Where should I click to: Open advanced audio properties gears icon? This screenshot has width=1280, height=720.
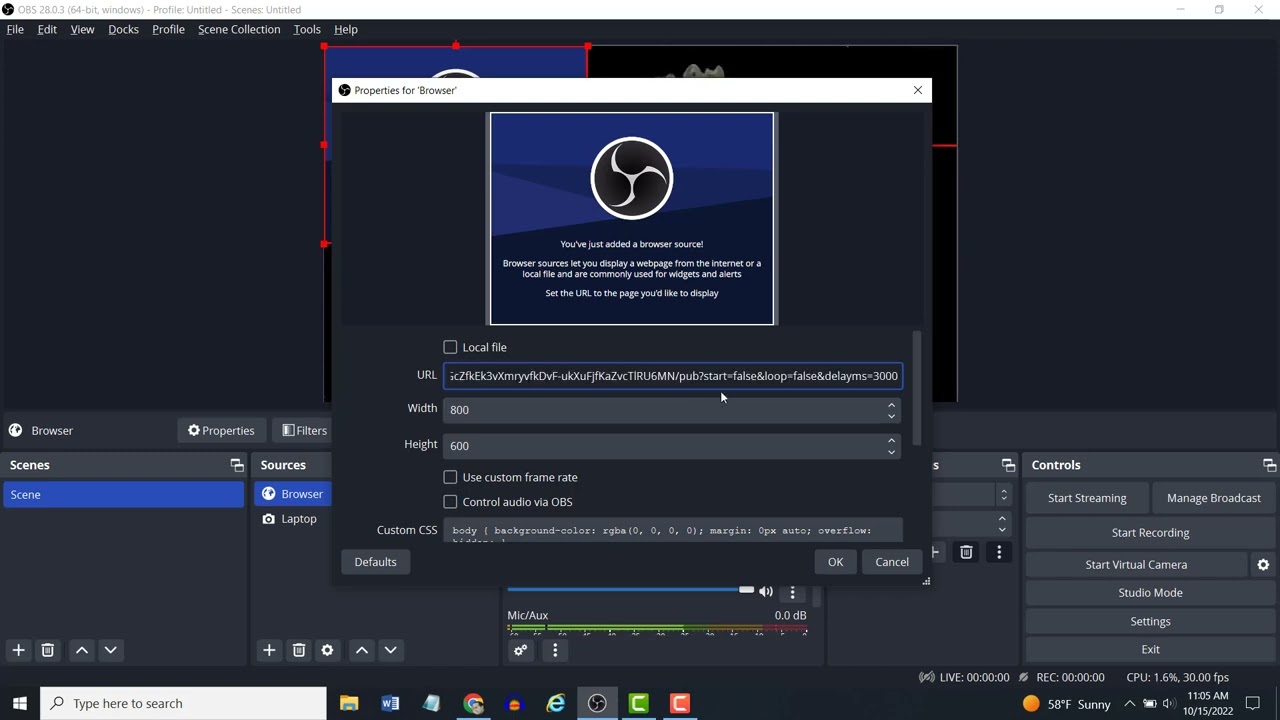(x=520, y=650)
